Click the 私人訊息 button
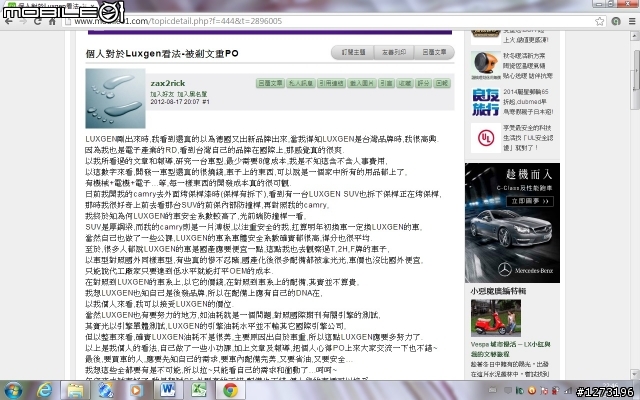This screenshot has height=400, width=640. coord(301,83)
